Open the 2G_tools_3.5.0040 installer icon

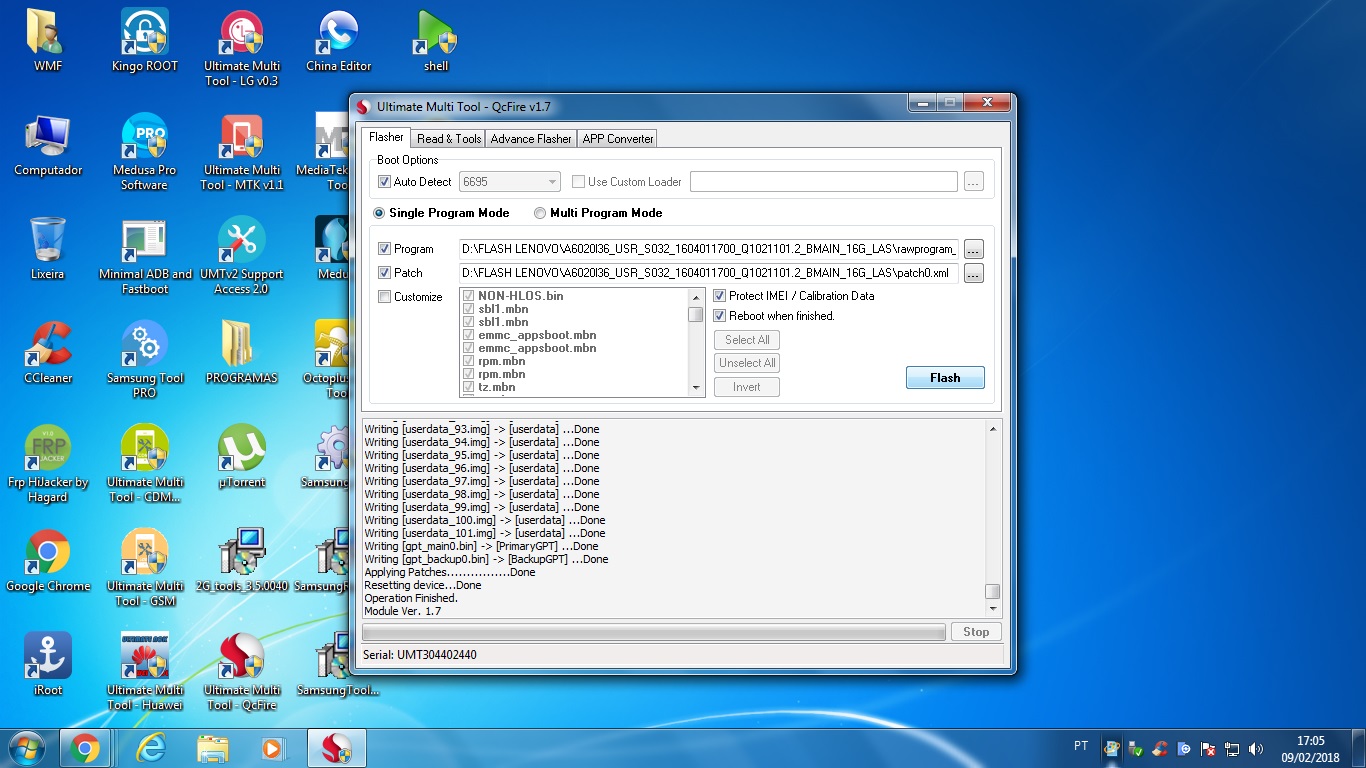[x=241, y=560]
